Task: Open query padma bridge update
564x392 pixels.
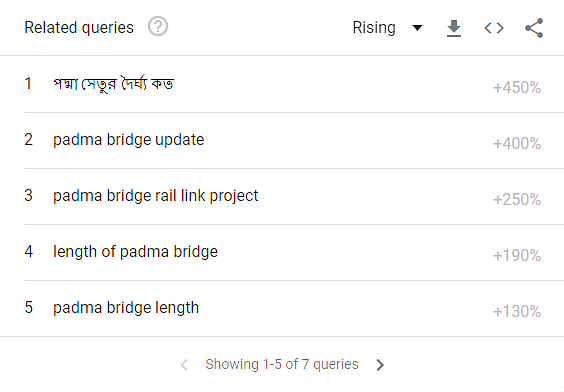Action: [128, 140]
